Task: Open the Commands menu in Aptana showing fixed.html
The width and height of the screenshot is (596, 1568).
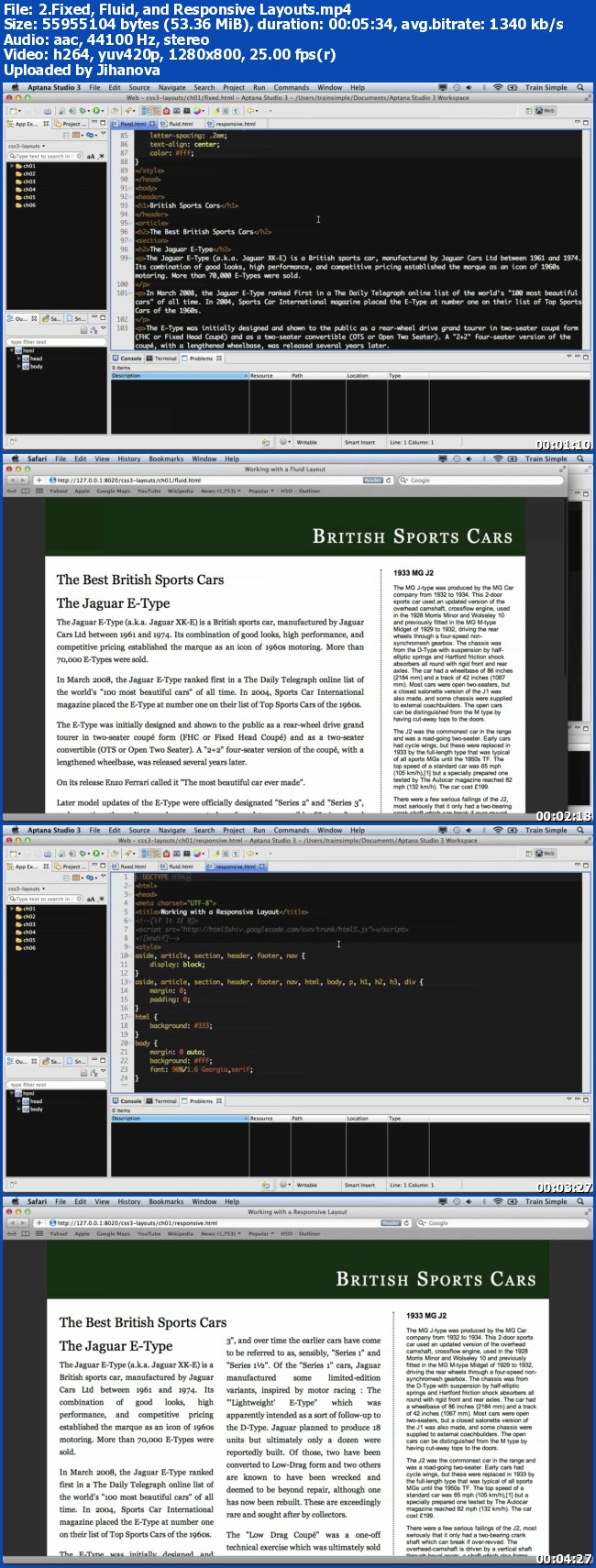Action: (x=291, y=88)
